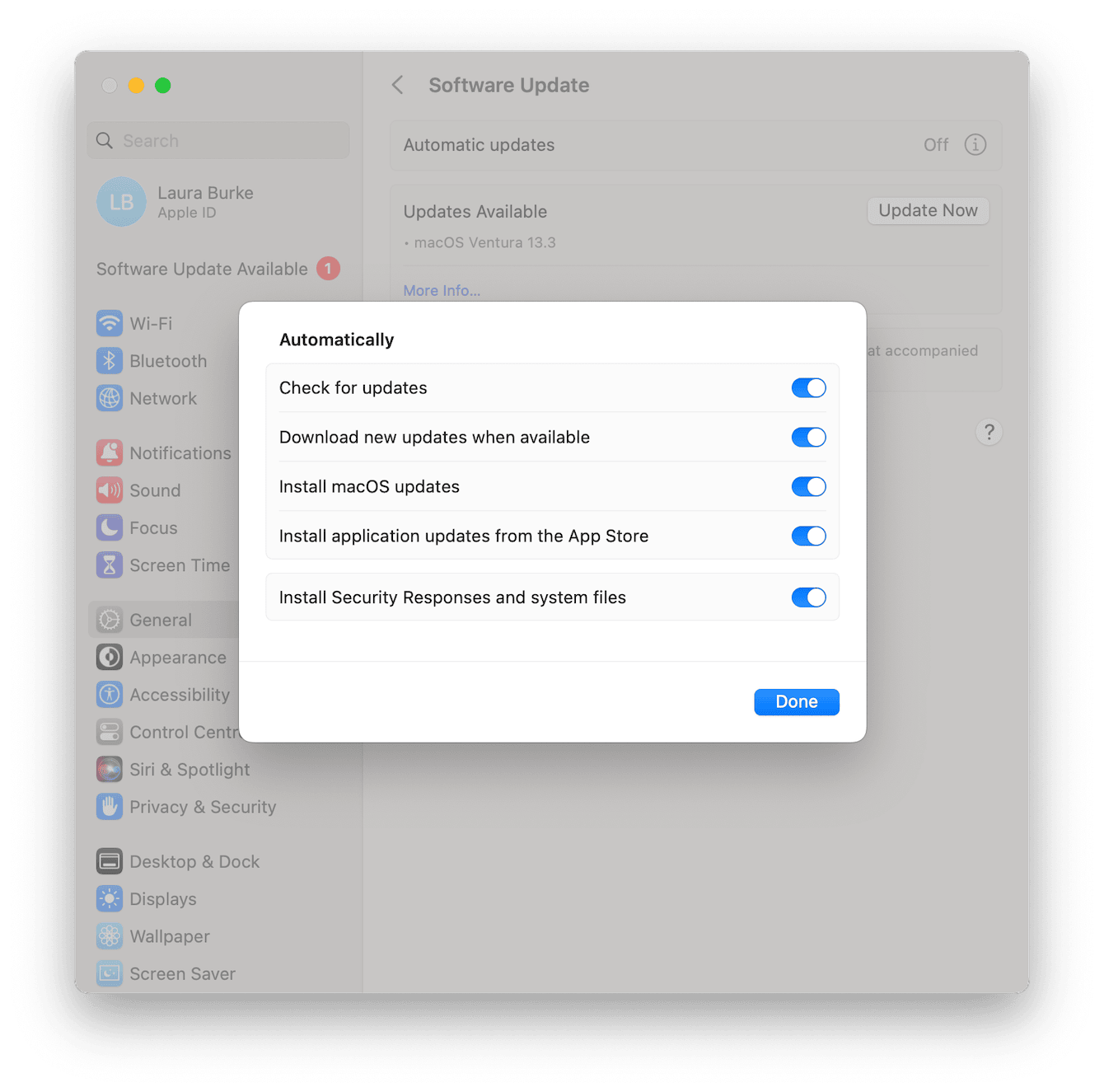Toggle Install application updates from App Store
1104x1092 pixels.
coord(808,537)
